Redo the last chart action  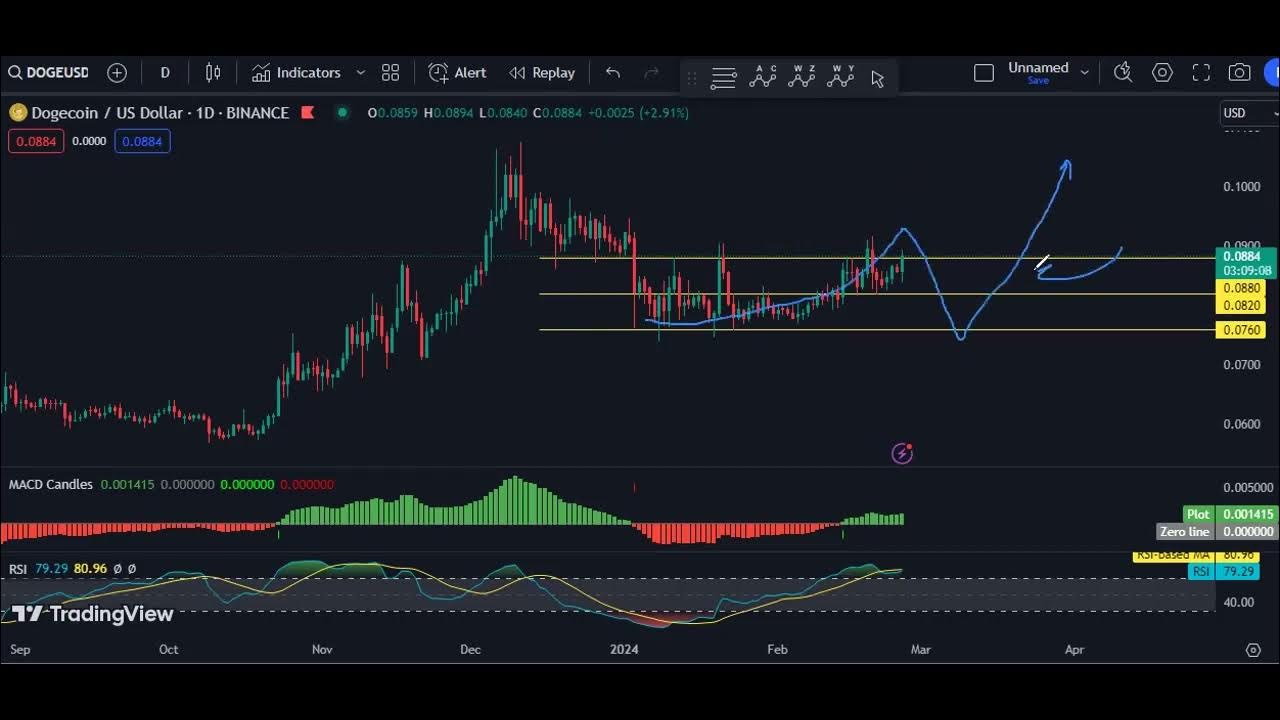[x=651, y=73]
